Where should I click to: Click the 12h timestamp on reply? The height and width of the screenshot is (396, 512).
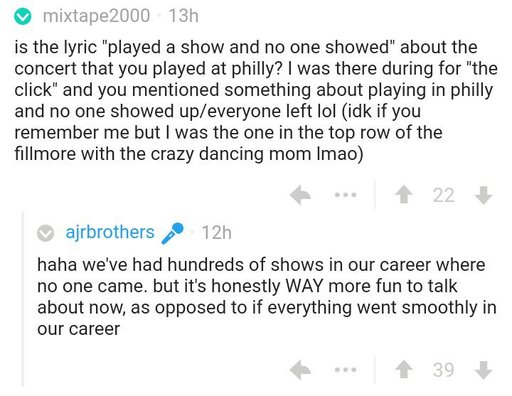click(x=216, y=232)
